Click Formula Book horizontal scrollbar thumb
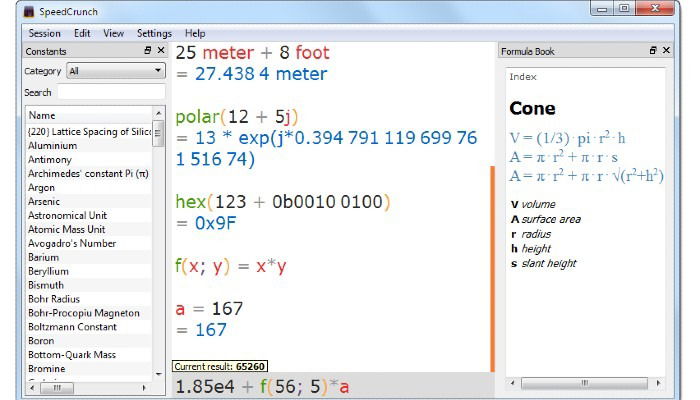The image size is (700, 400). 584,383
